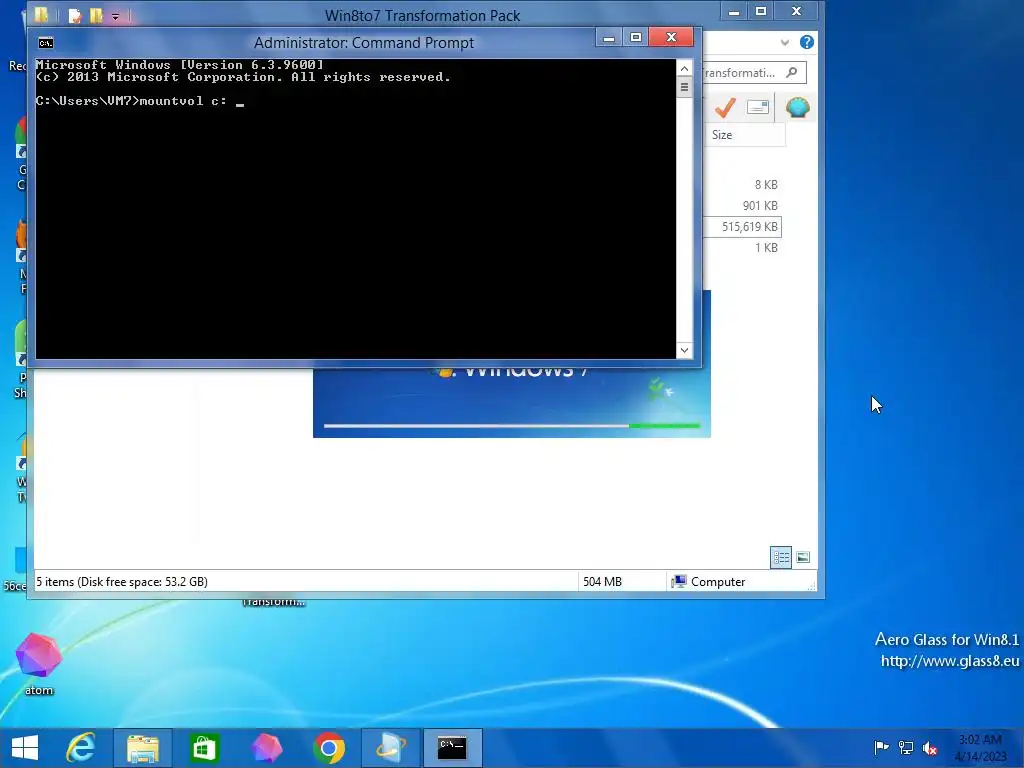Focus the Explorer search box
The image size is (1024, 768).
[x=754, y=72]
